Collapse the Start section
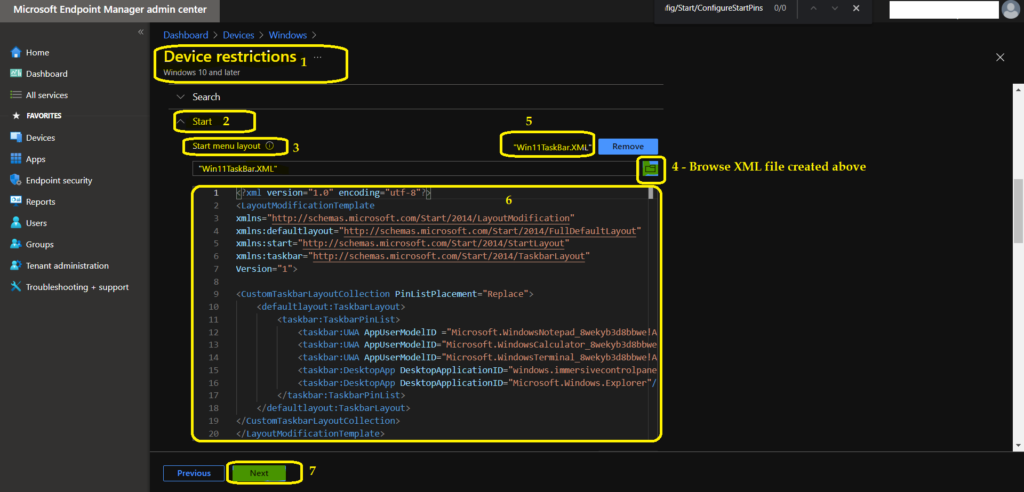 pos(181,122)
